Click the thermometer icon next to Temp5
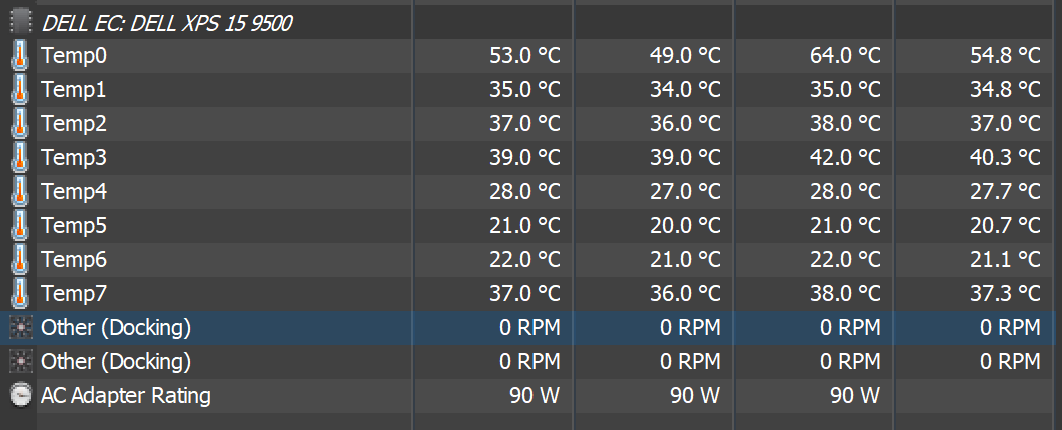This screenshot has height=430, width=1062. coord(20,225)
